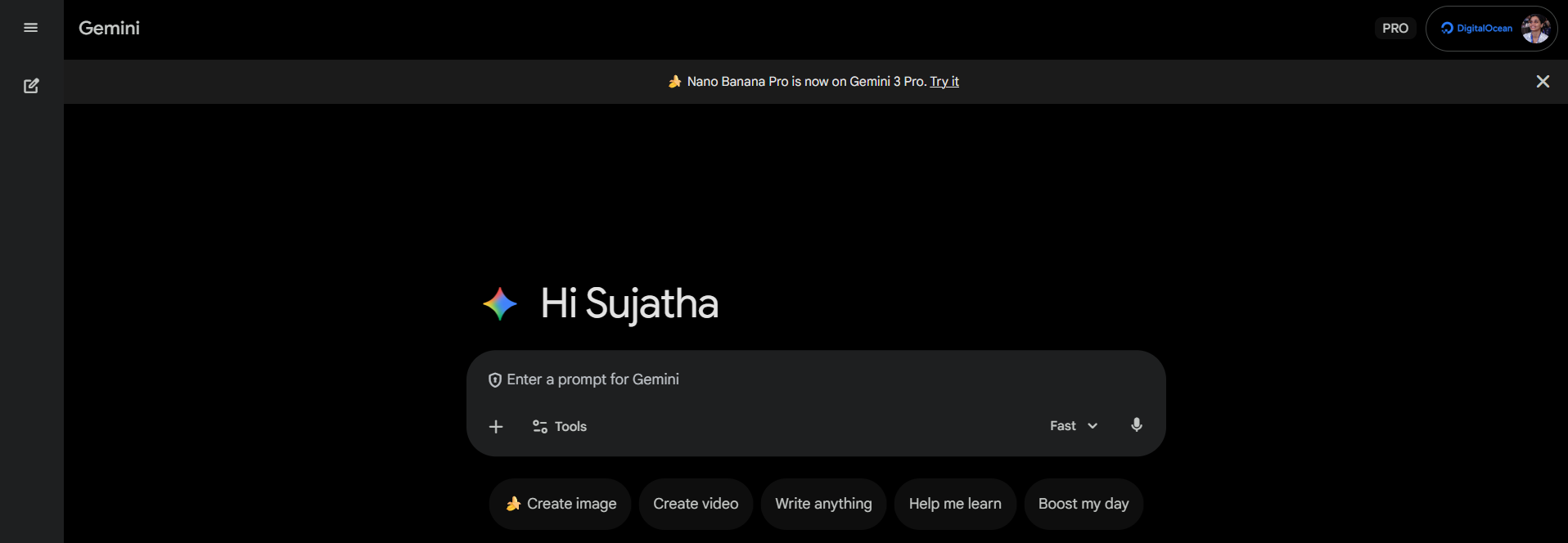Activate the microphone for voice input
This screenshot has height=543, width=1568.
click(1136, 425)
